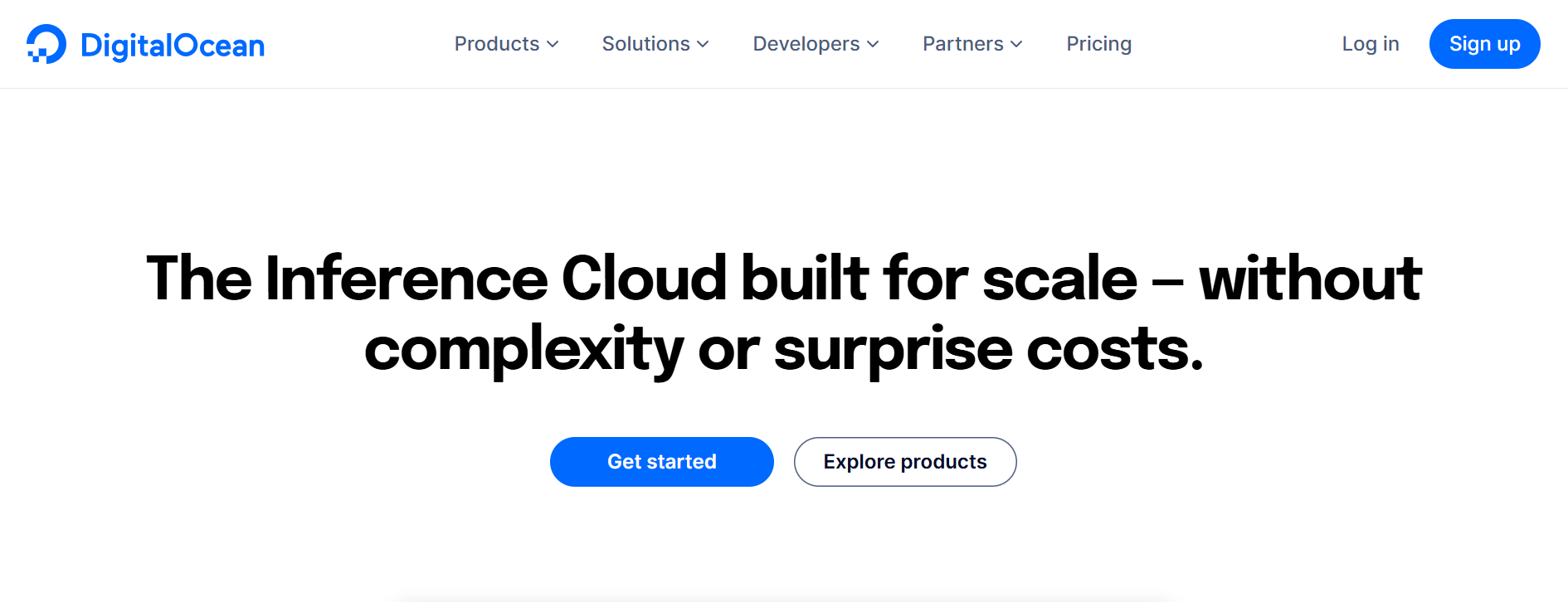This screenshot has width=1568, height=602.
Task: Click the Log in link
Action: pyautogui.click(x=1370, y=44)
